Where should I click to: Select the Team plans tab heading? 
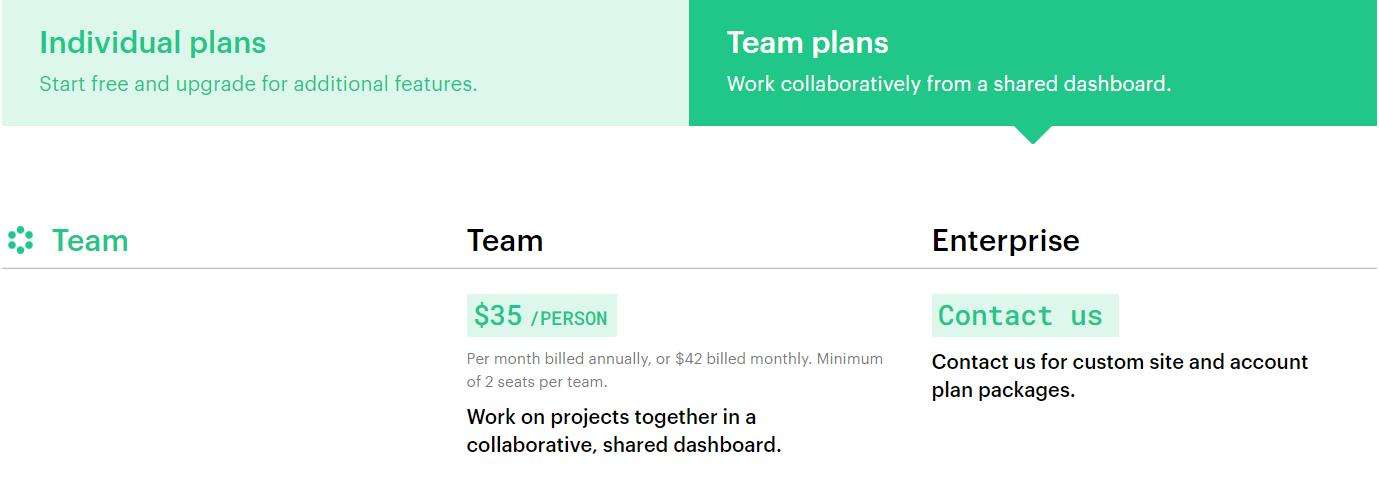point(807,43)
